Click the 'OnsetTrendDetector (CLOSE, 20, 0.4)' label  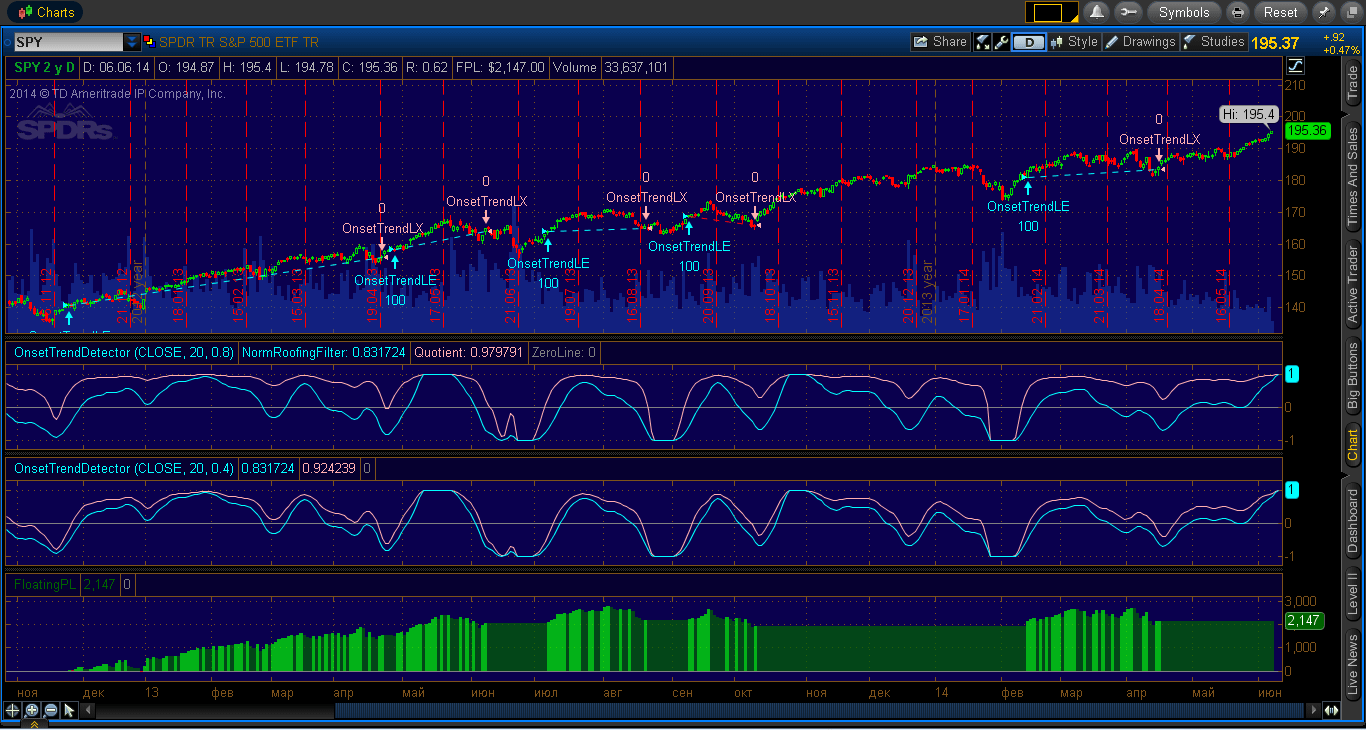(x=124, y=468)
